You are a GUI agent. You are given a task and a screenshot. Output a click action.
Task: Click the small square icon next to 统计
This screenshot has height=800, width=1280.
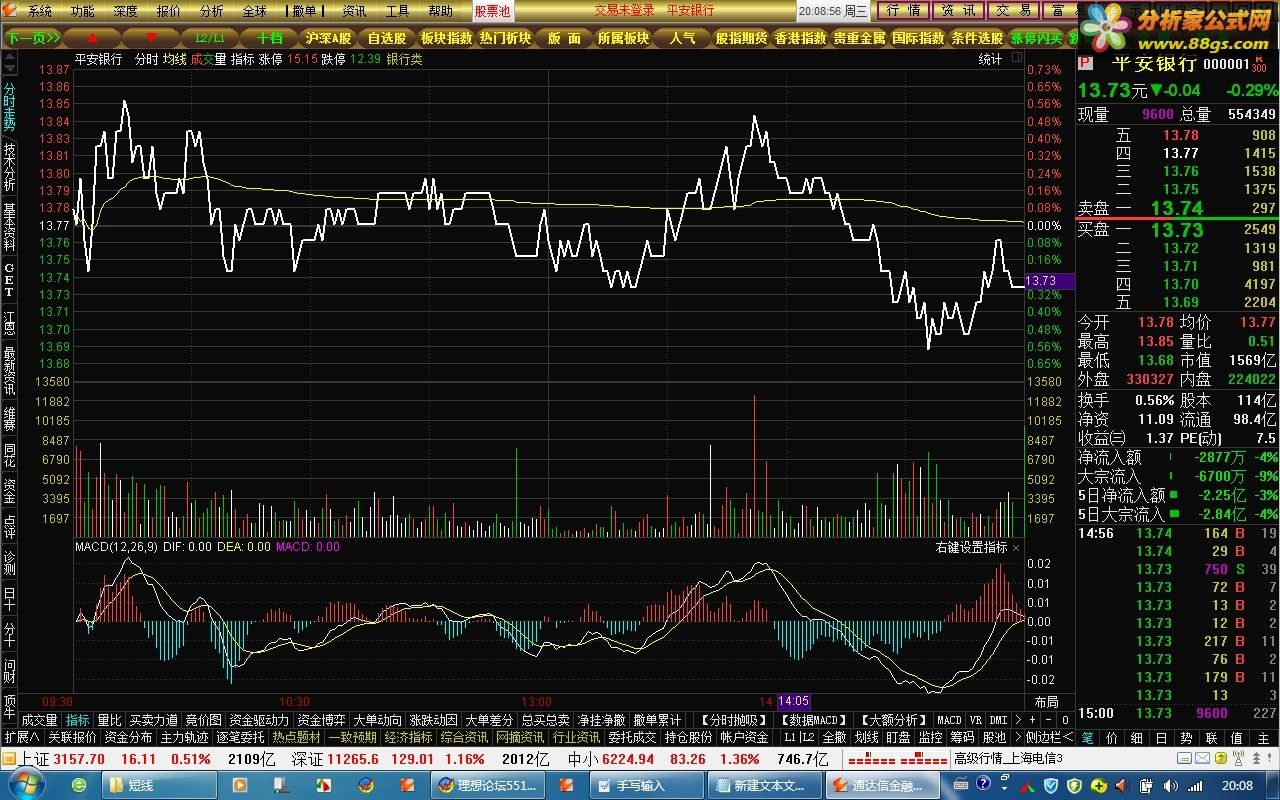tap(1016, 59)
